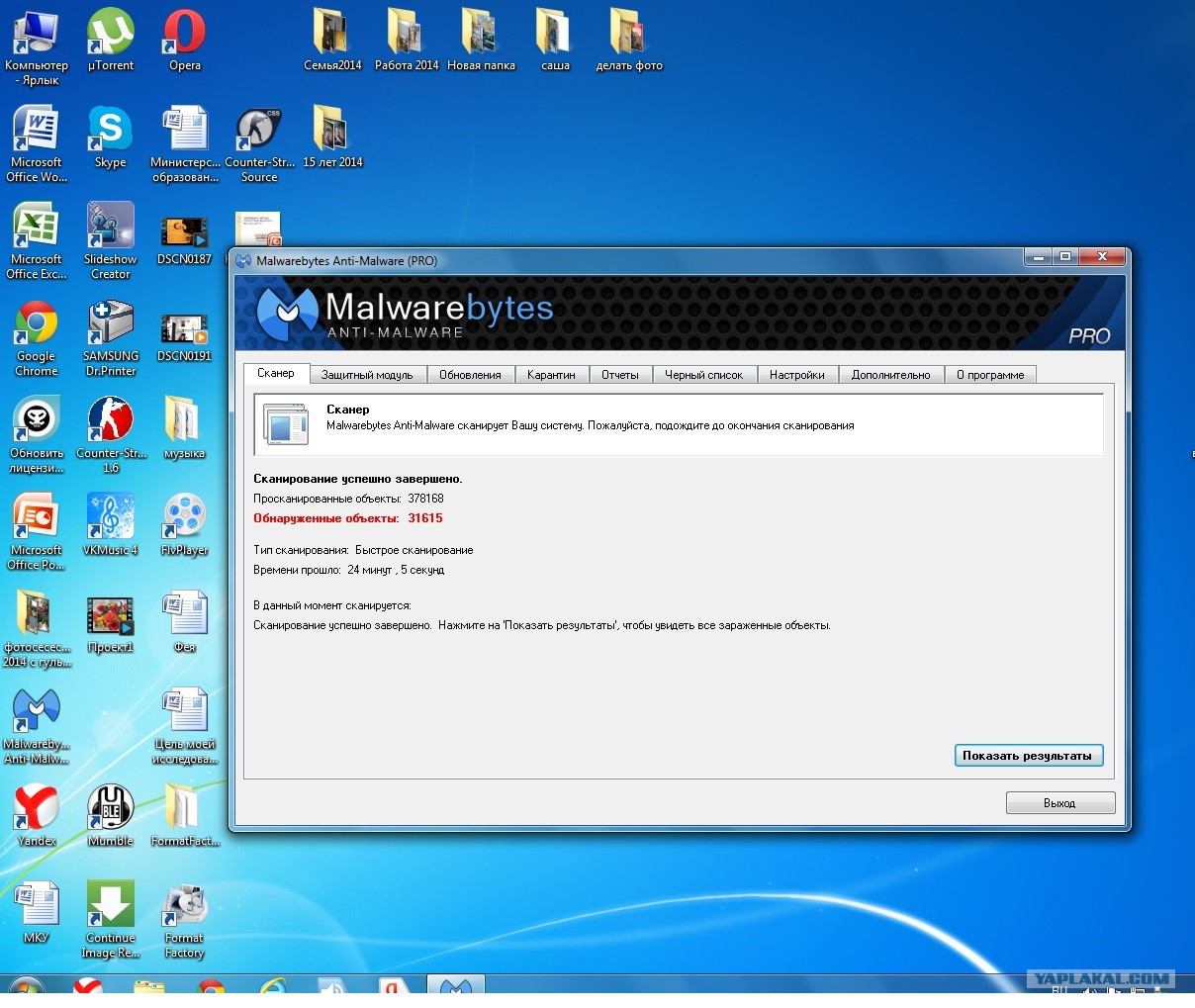Open VKMusic 4 shortcut

pyautogui.click(x=110, y=524)
